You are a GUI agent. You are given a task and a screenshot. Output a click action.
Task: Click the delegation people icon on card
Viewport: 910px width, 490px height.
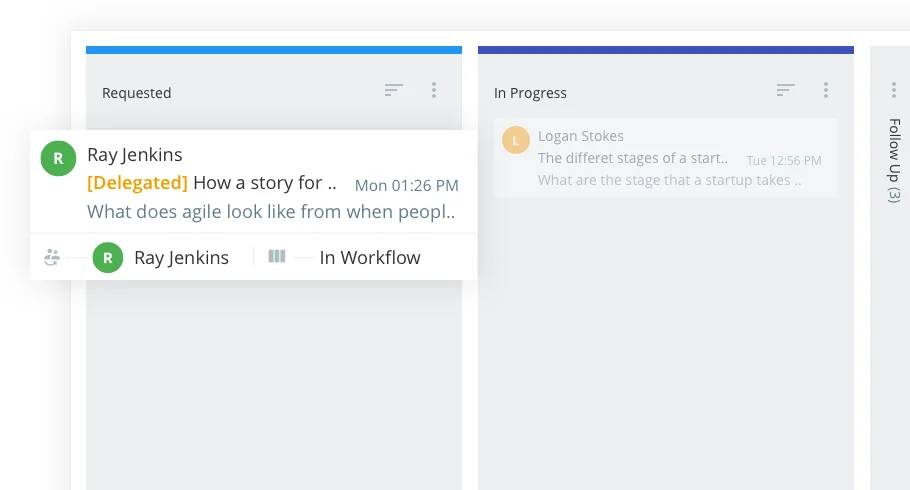pyautogui.click(x=53, y=258)
